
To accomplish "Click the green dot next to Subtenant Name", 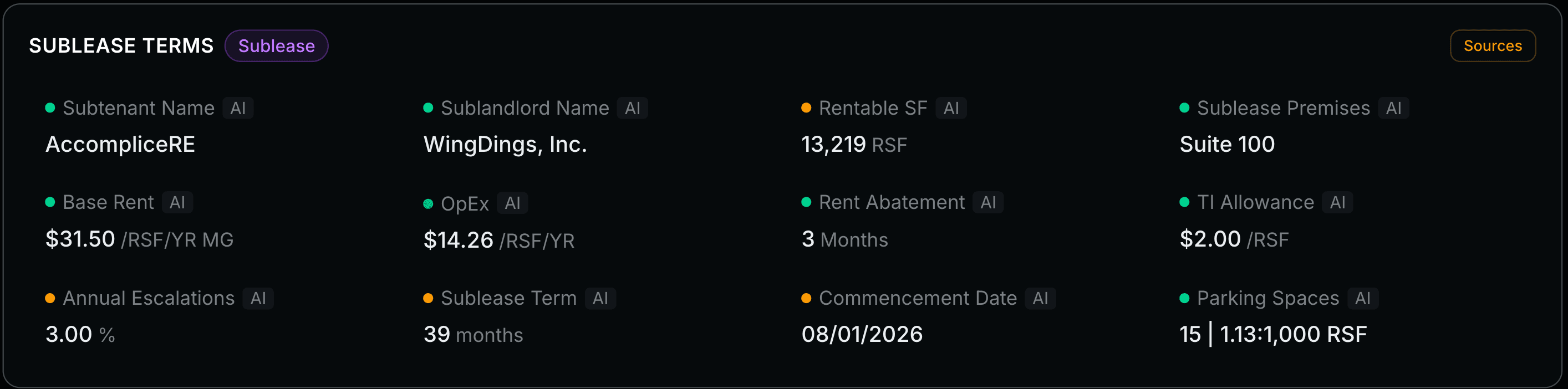I will pyautogui.click(x=50, y=106).
